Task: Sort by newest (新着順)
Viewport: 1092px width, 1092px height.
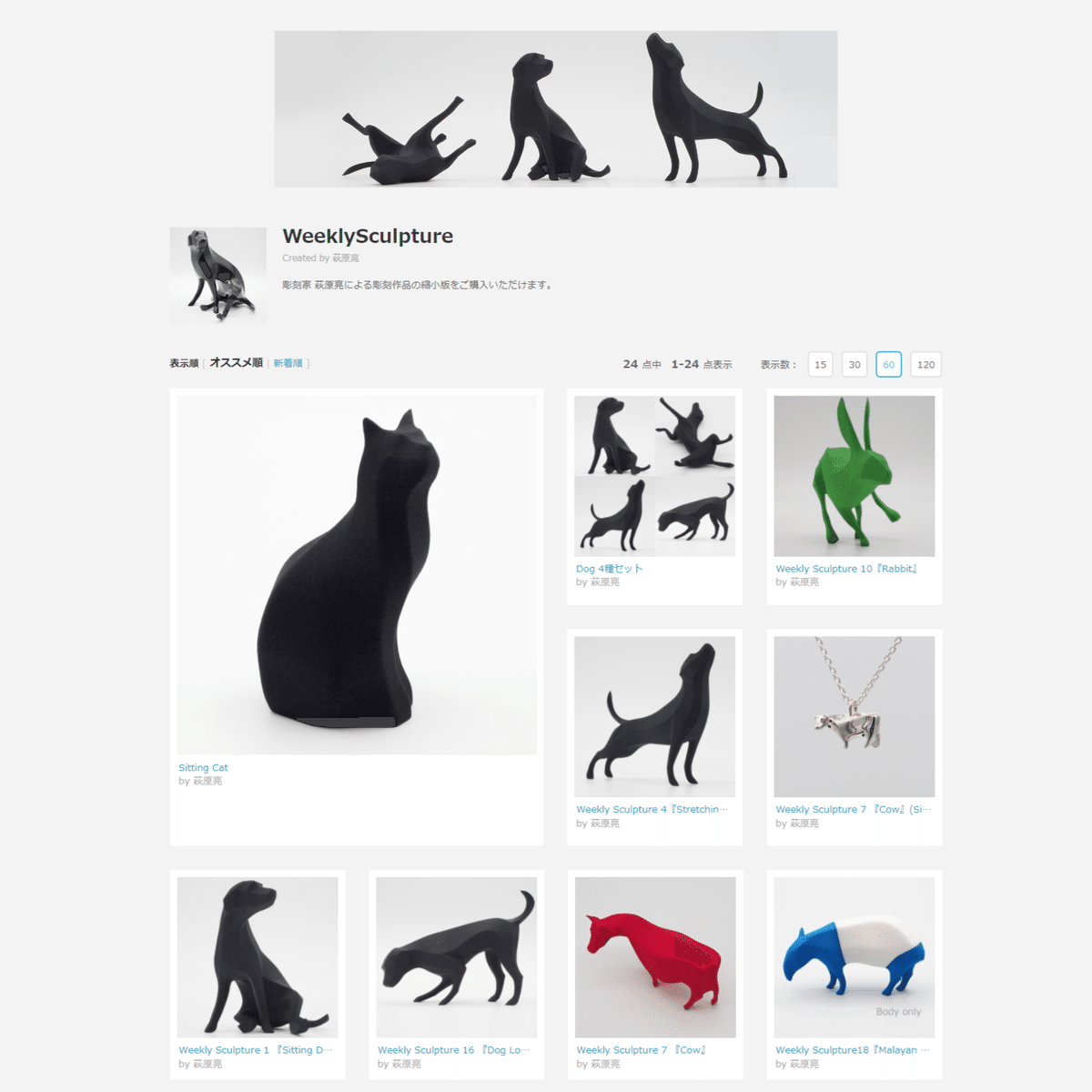Action: (x=288, y=363)
